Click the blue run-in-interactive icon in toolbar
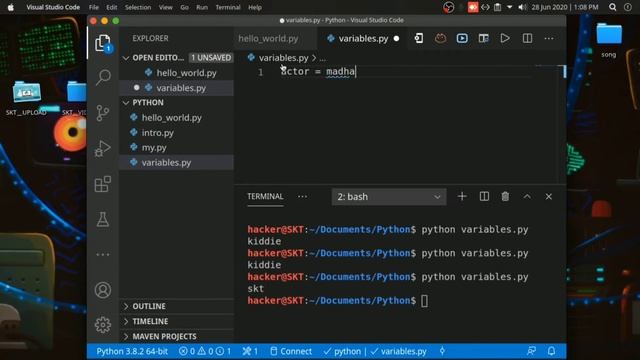This screenshot has width=640, height=360. click(x=462, y=38)
